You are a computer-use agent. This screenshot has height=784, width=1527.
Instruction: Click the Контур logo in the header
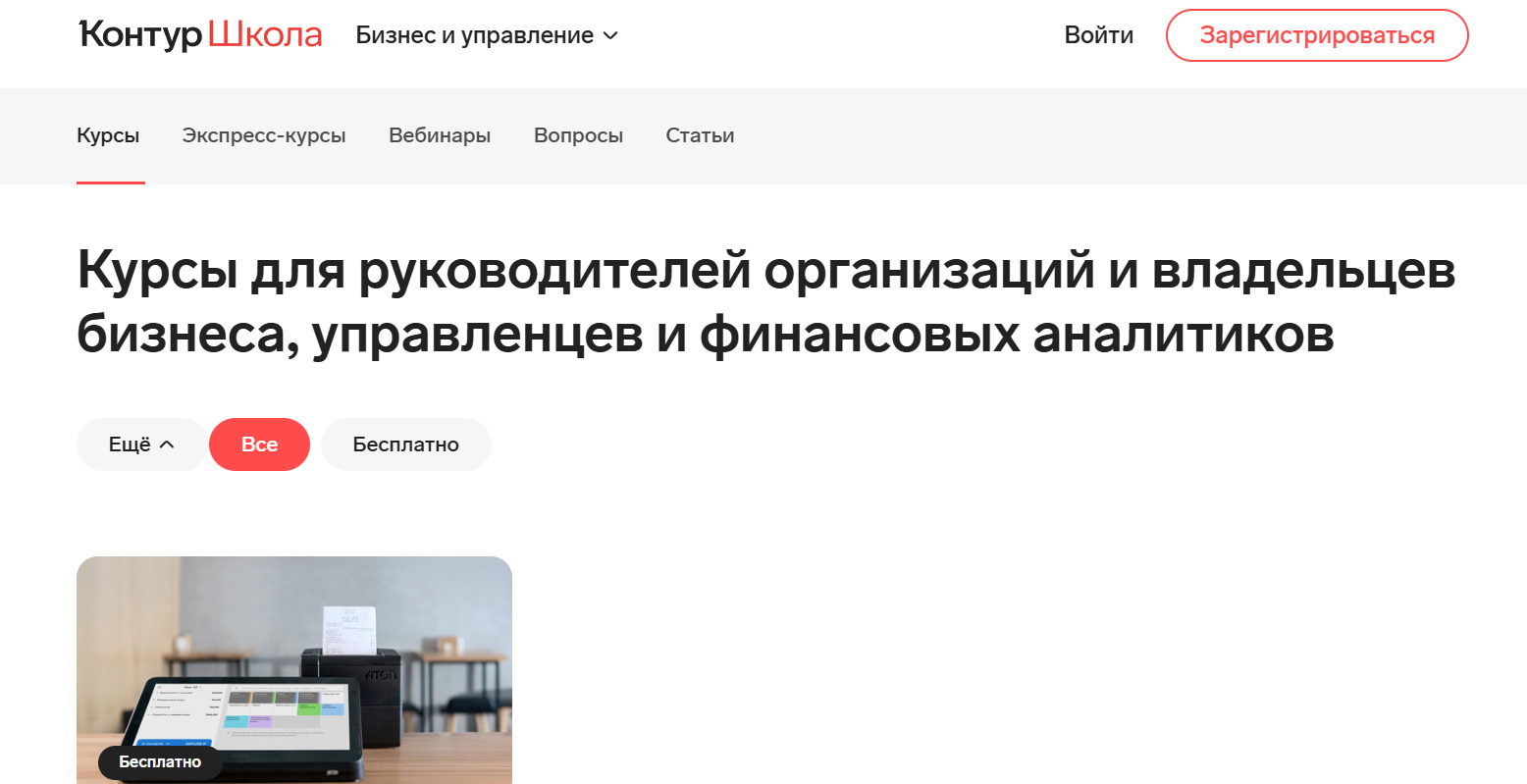139,35
